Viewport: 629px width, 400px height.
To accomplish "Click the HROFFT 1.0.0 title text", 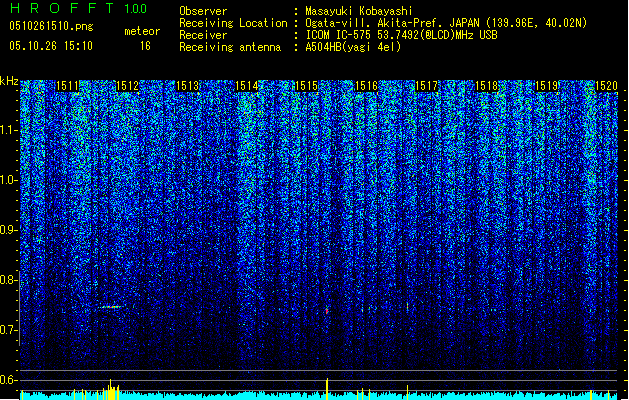I will [x=79, y=8].
